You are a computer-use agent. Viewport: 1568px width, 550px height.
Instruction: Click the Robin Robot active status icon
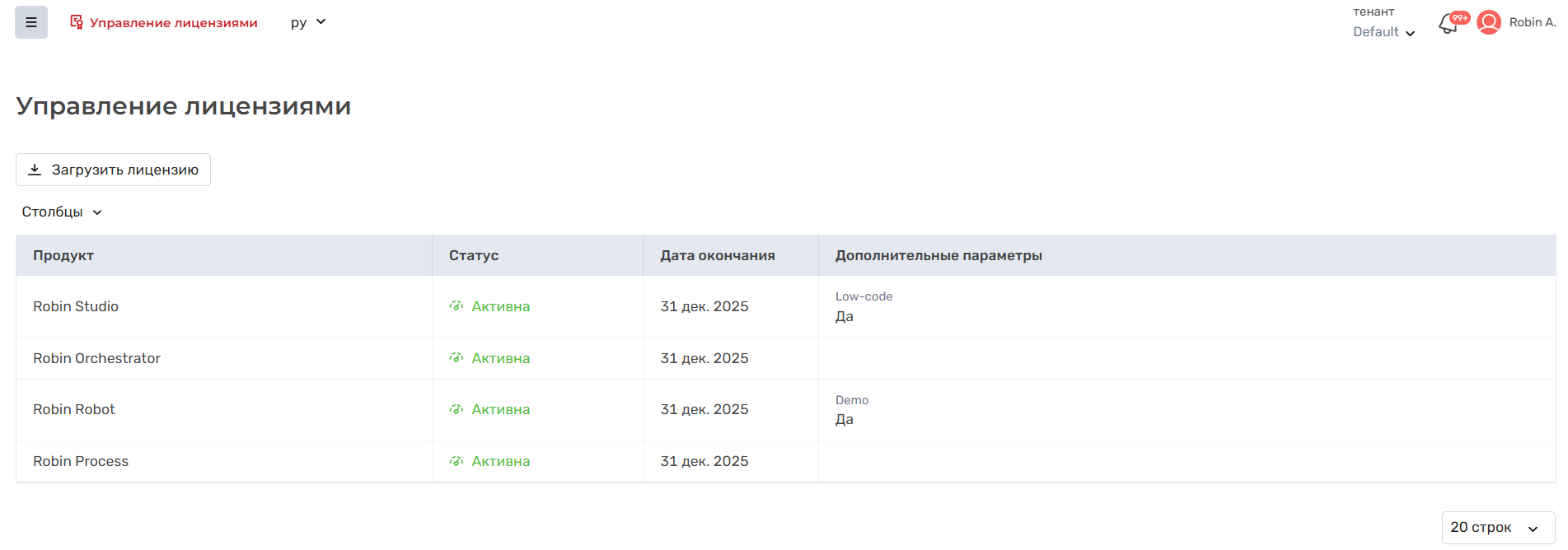pyautogui.click(x=456, y=409)
